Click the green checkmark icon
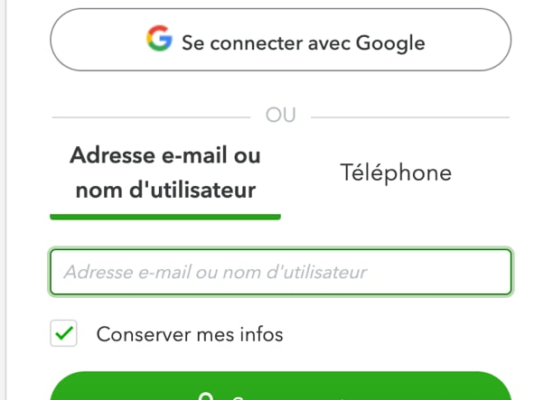This screenshot has width=553, height=400. coord(64,333)
